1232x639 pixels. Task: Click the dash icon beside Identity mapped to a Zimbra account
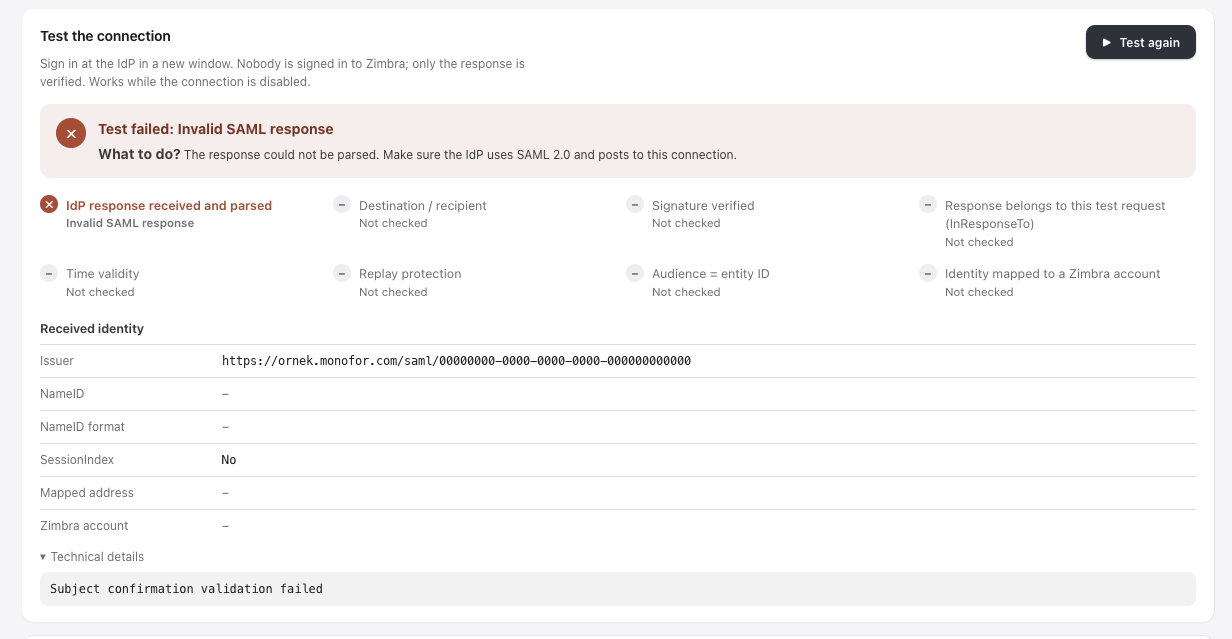[928, 273]
